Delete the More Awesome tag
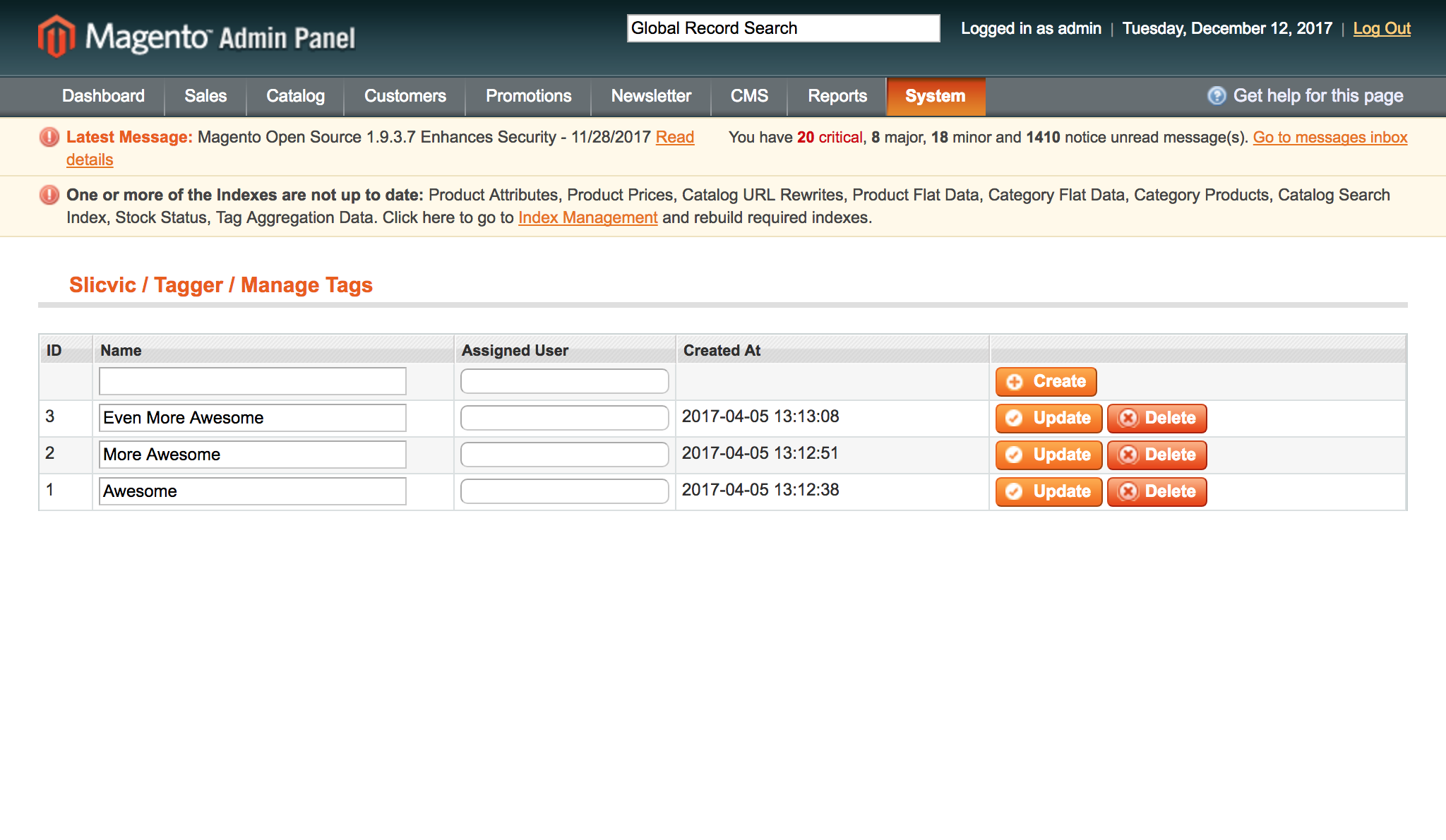Screen dimensions: 1446x840 (1157, 455)
